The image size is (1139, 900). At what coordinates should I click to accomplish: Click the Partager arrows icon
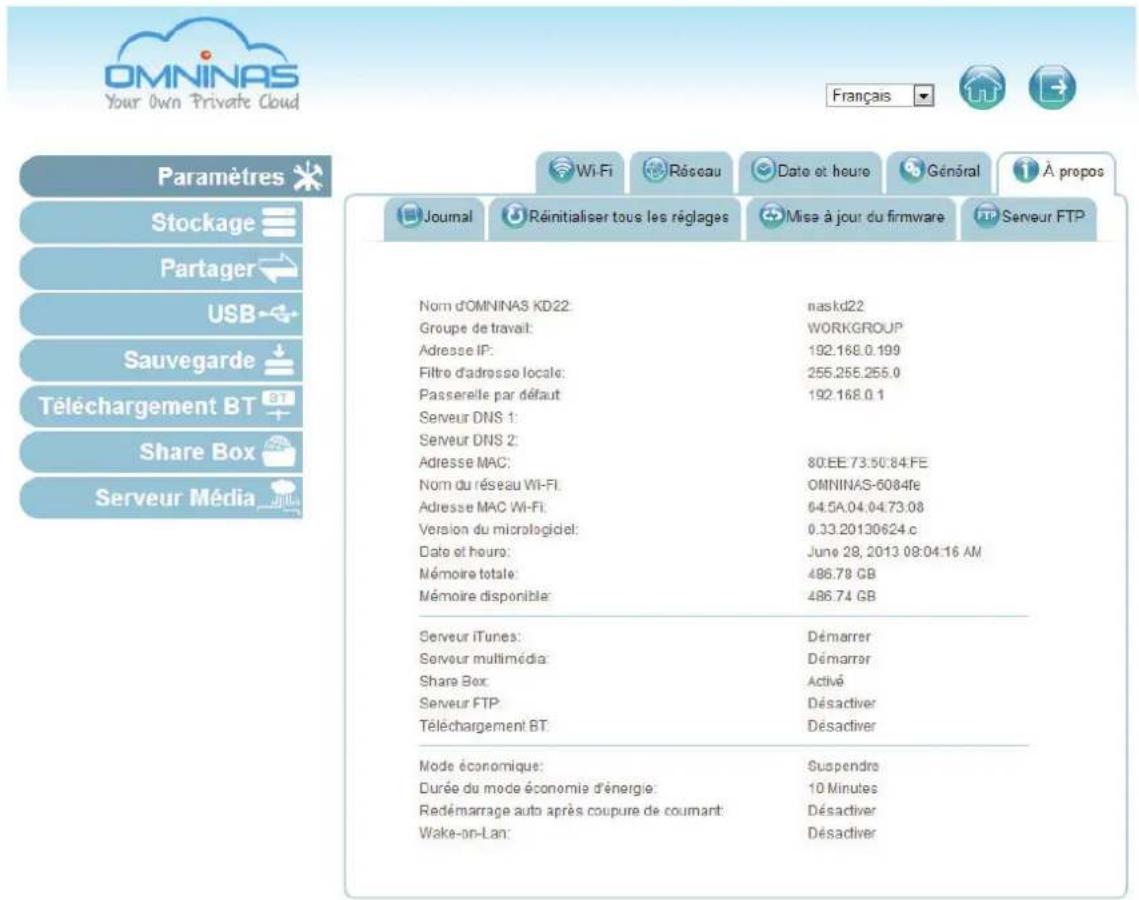[279, 268]
